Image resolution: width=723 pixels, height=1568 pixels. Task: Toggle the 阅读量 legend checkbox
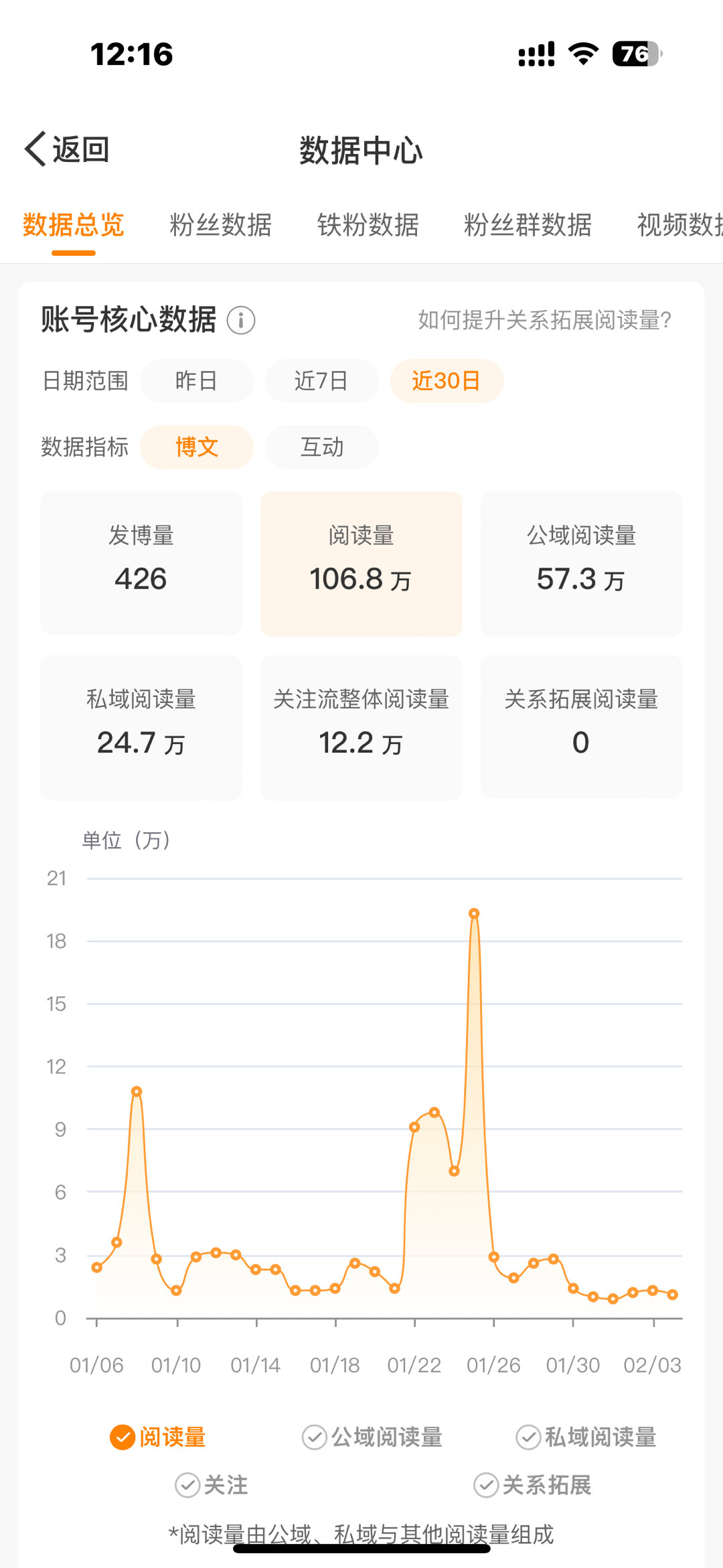pos(123,1437)
